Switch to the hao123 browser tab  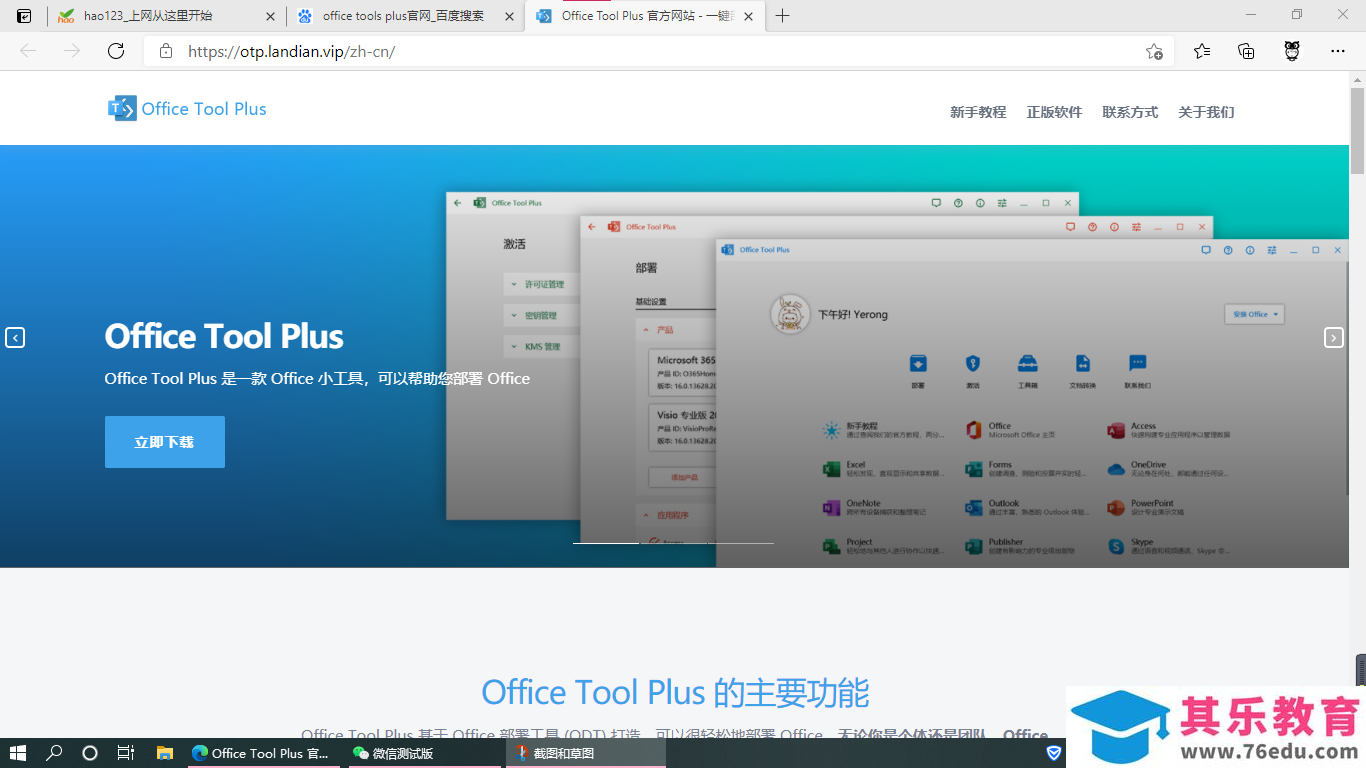point(167,16)
